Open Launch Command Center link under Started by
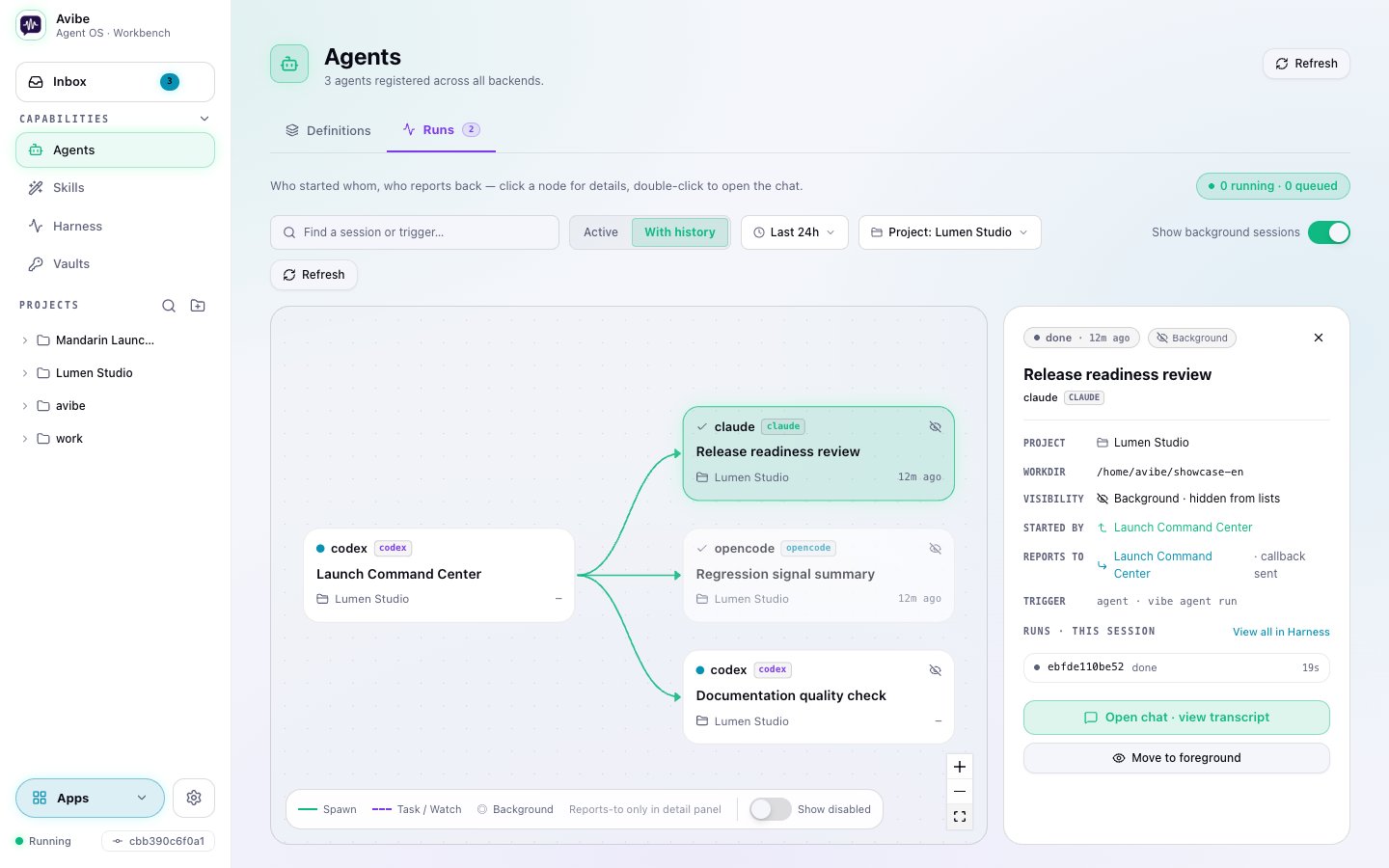The width and height of the screenshot is (1389, 868). click(x=1183, y=528)
